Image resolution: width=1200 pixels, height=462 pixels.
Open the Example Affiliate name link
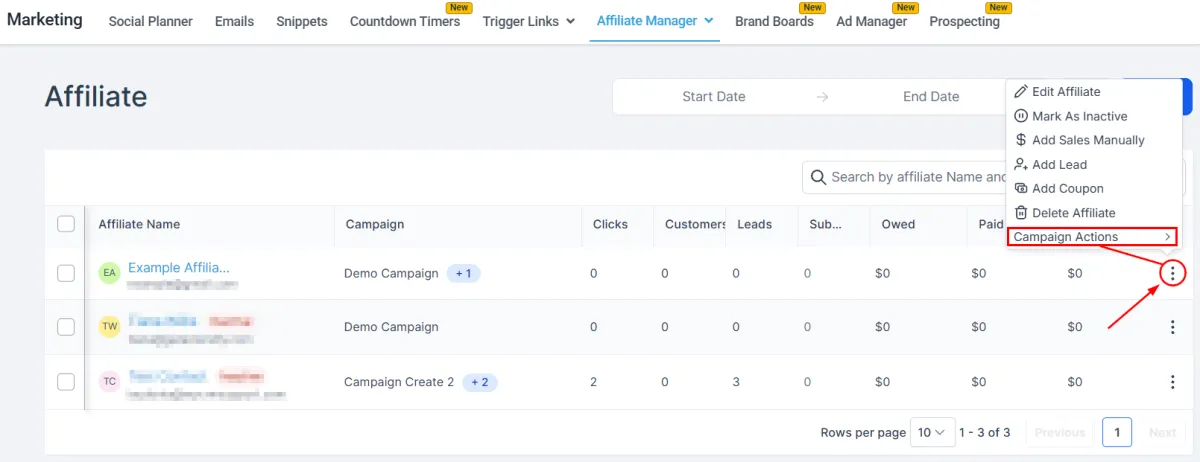(x=179, y=267)
